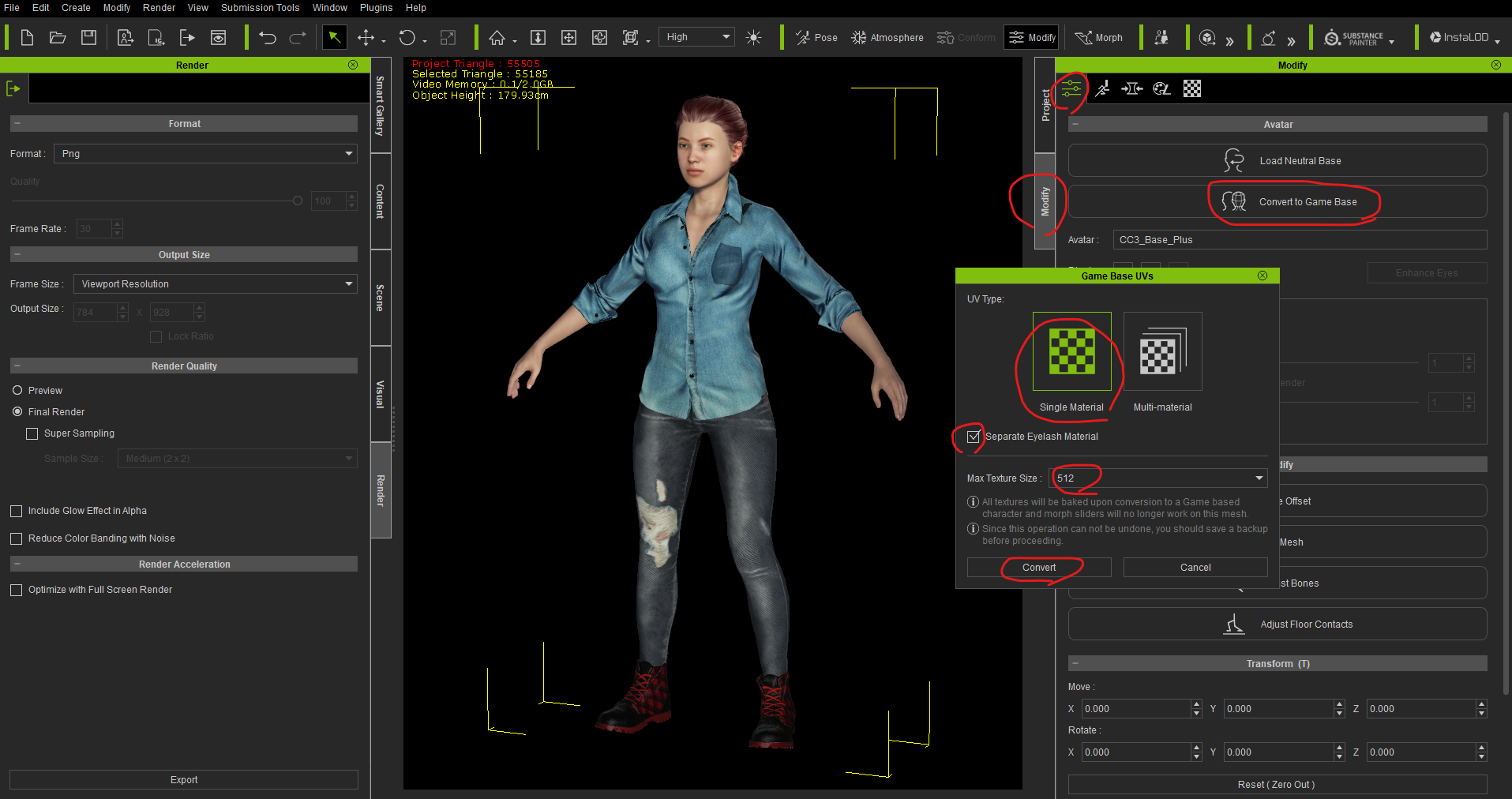
Task: Select the Rotate tool in toolbar
Action: pos(407,37)
